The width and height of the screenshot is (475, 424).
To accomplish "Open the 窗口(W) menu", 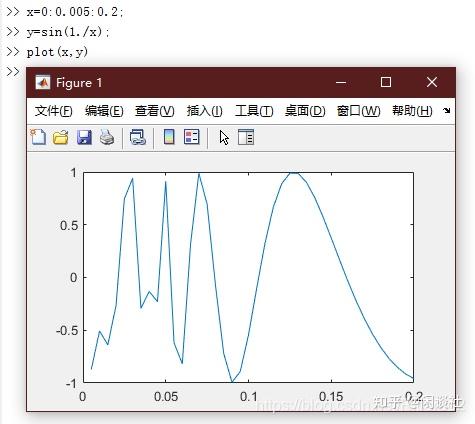I will point(358,111).
